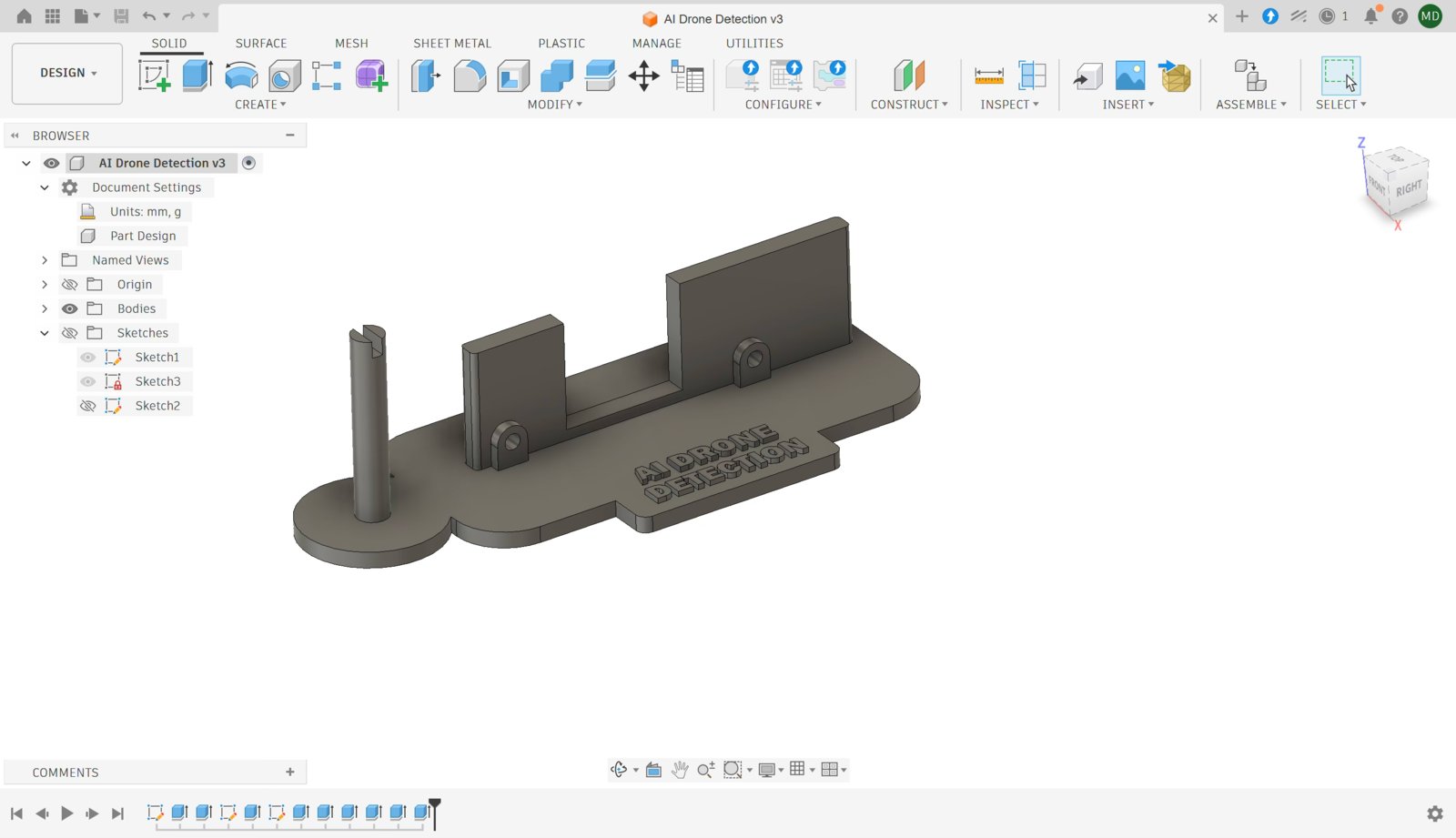The image size is (1456, 838).
Task: Open the CREATE dropdown menu
Action: [x=260, y=105]
